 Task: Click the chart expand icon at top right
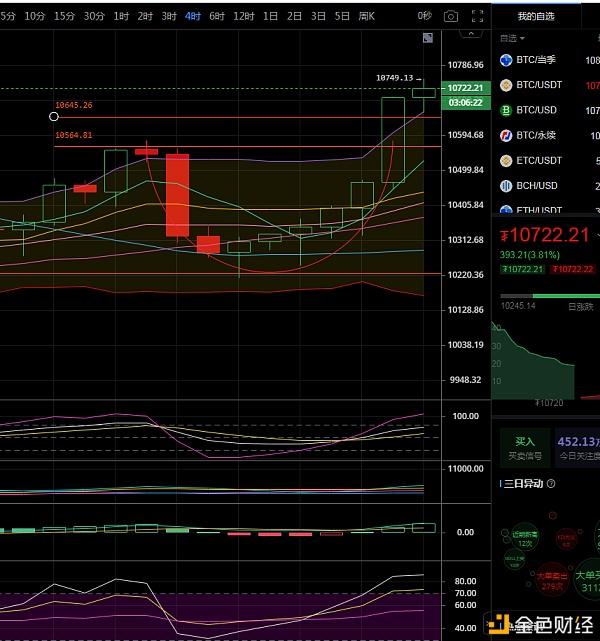coord(428,38)
